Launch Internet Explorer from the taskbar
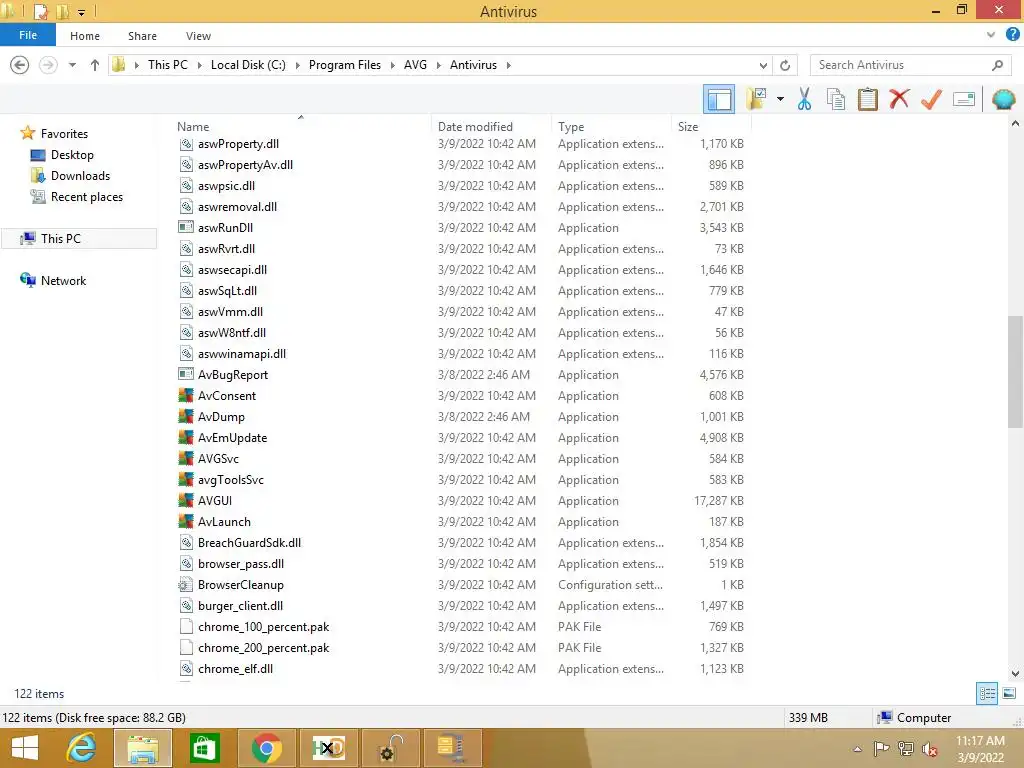The height and width of the screenshot is (768, 1024). 82,748
